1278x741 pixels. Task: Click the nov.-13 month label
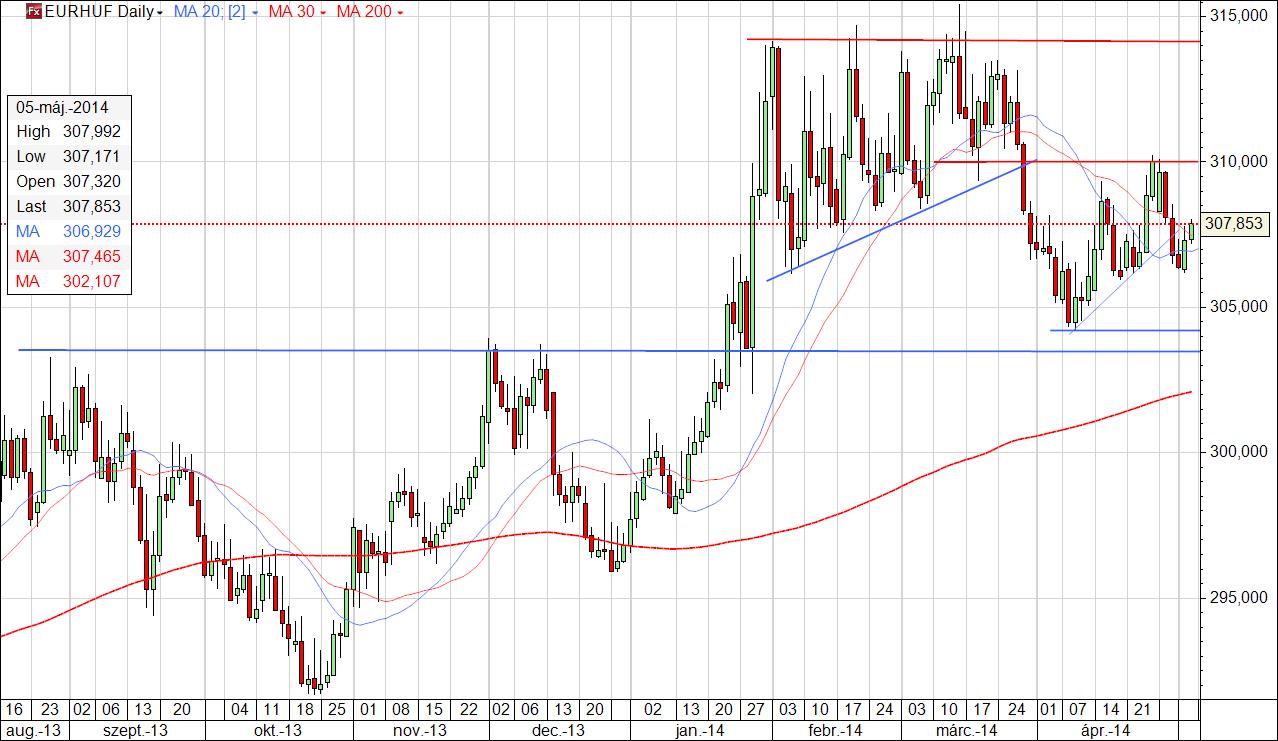coord(419,731)
